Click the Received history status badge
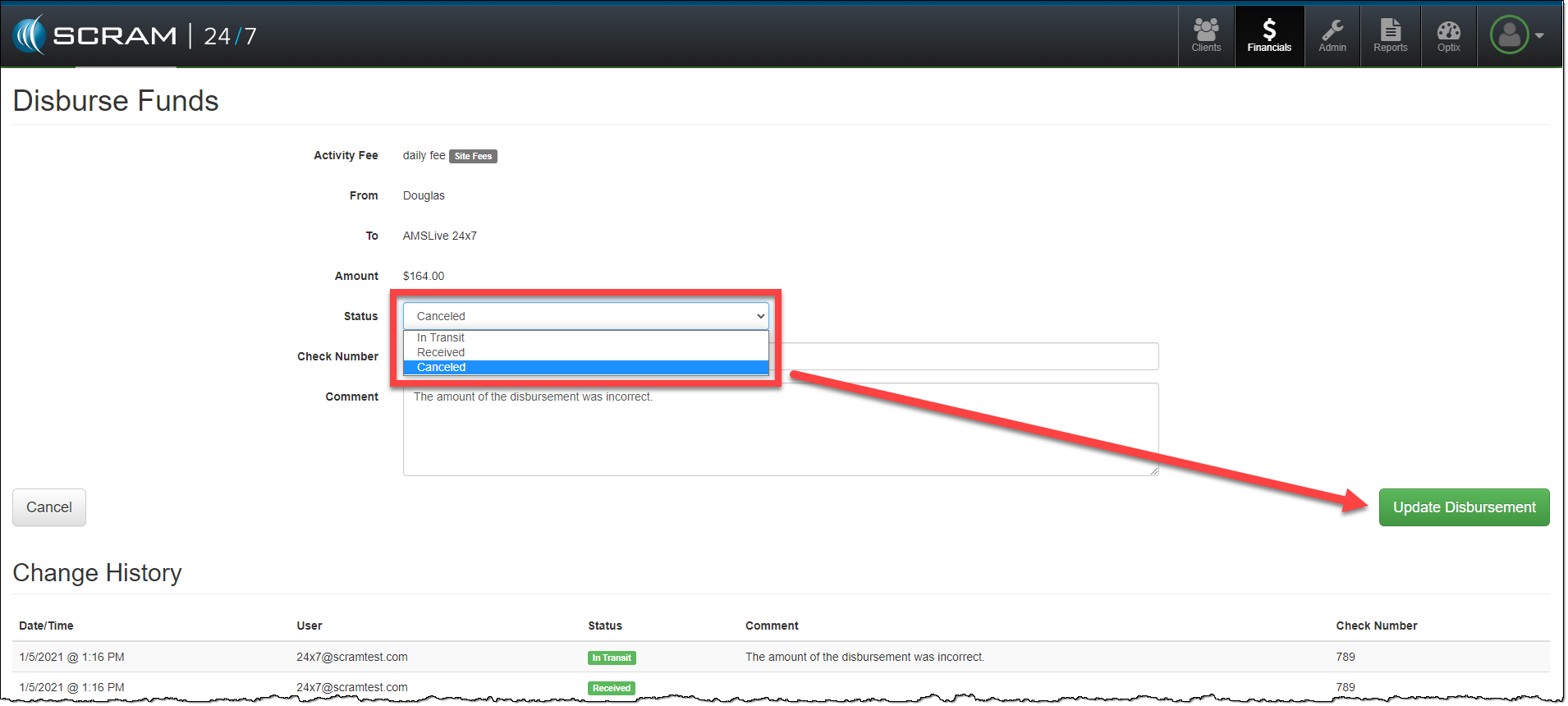 (612, 688)
